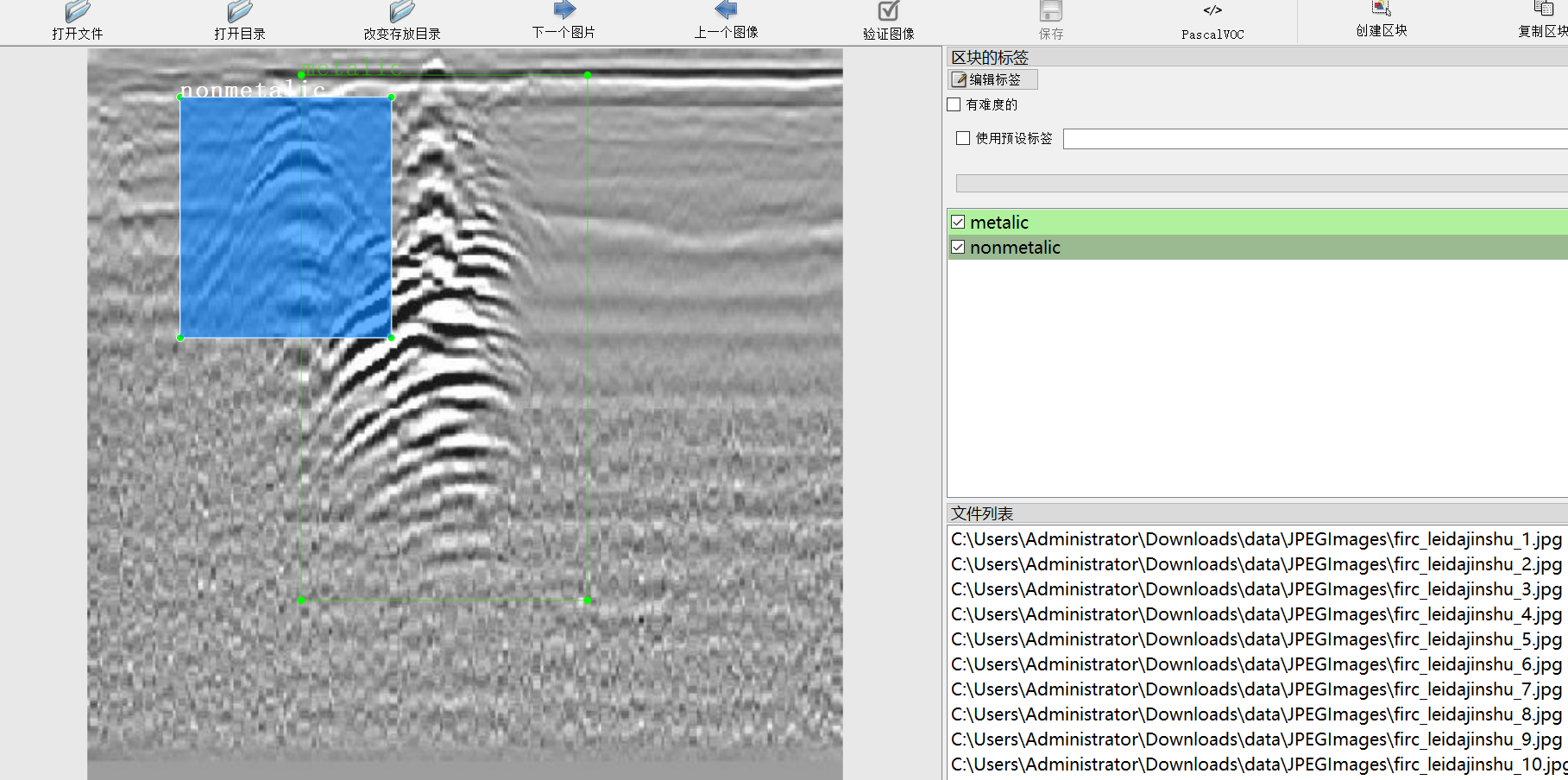Open firc_leidajinshu_8.jpg in file list
This screenshot has width=1568, height=780.
[1256, 714]
